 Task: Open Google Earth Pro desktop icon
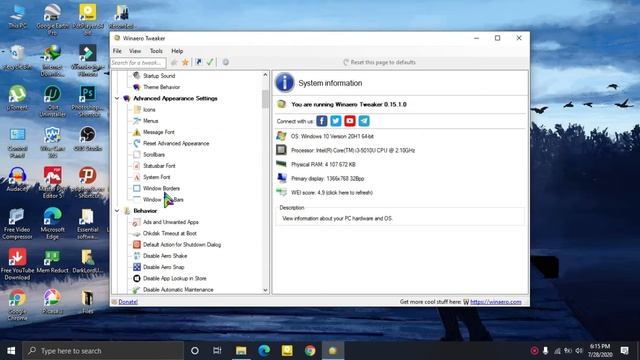tap(53, 19)
